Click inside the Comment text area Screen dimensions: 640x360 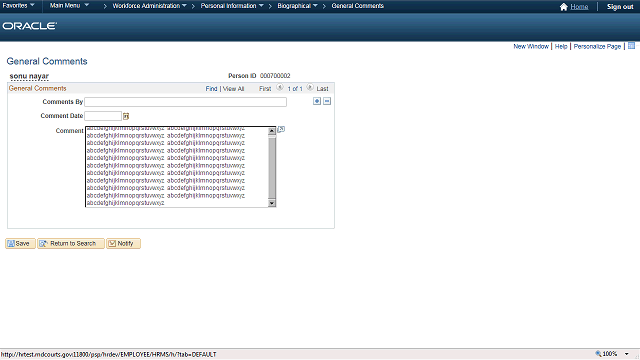pos(176,167)
